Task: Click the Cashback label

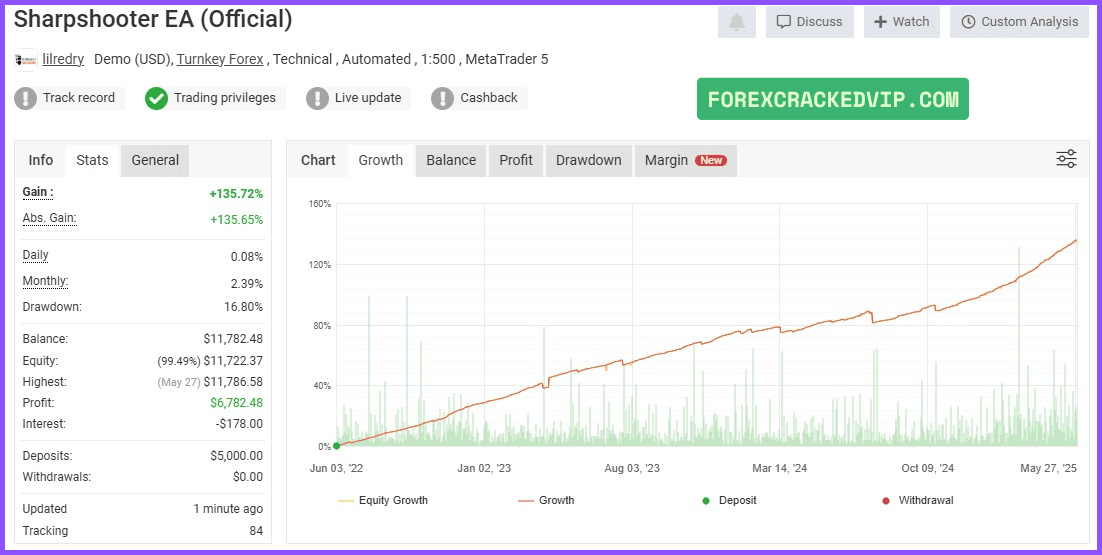Action: (488, 98)
